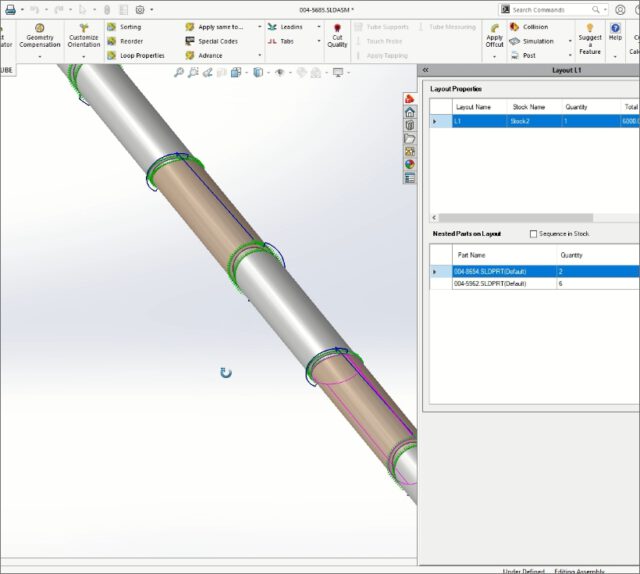The height and width of the screenshot is (574, 640).
Task: Collapse Layout L1 panel with double chevron
Action: 426,70
